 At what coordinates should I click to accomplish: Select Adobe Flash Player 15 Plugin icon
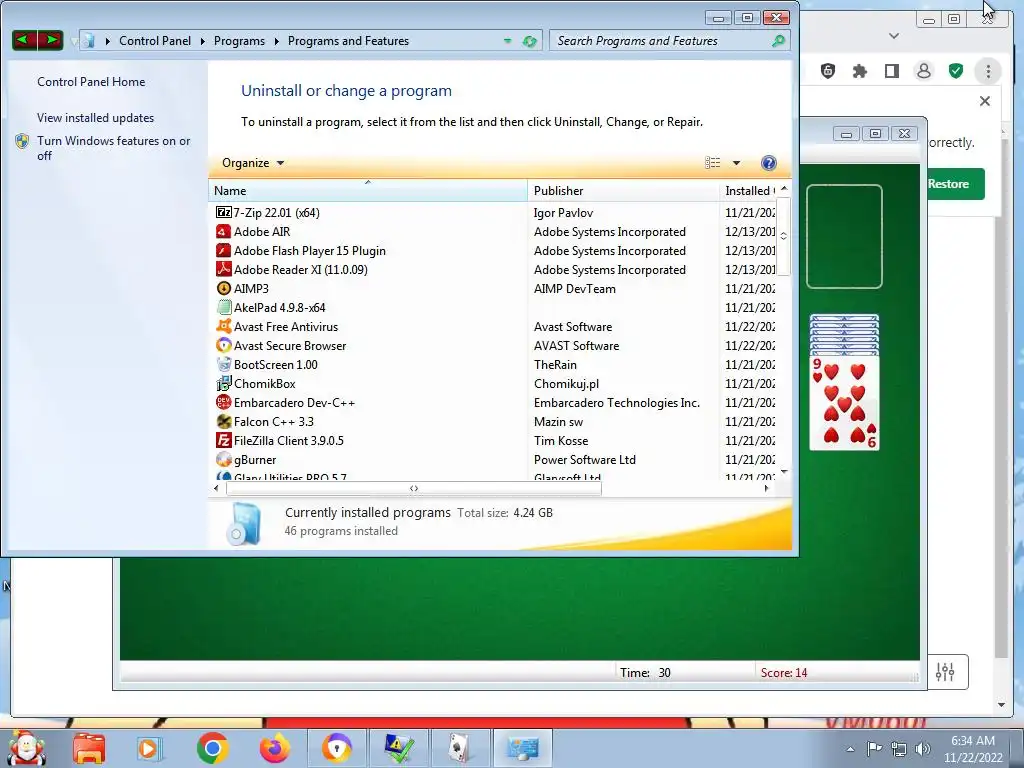coord(223,250)
